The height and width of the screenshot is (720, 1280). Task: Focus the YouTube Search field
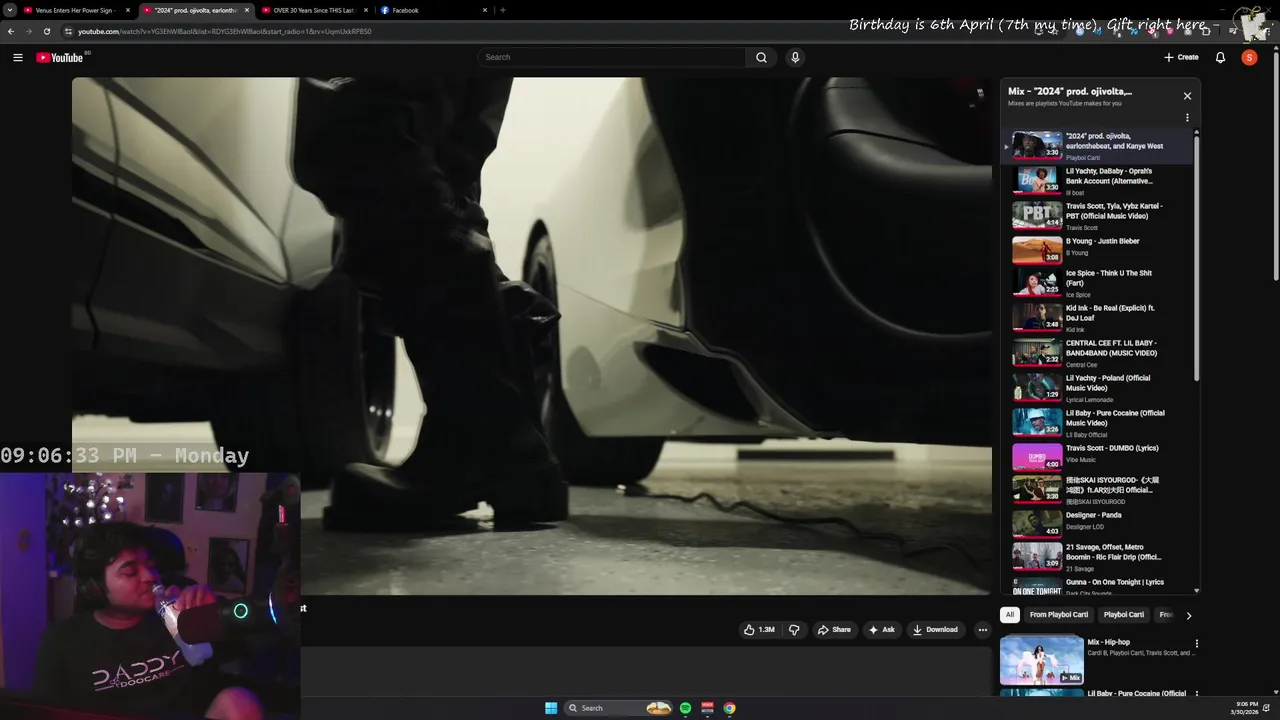point(611,57)
